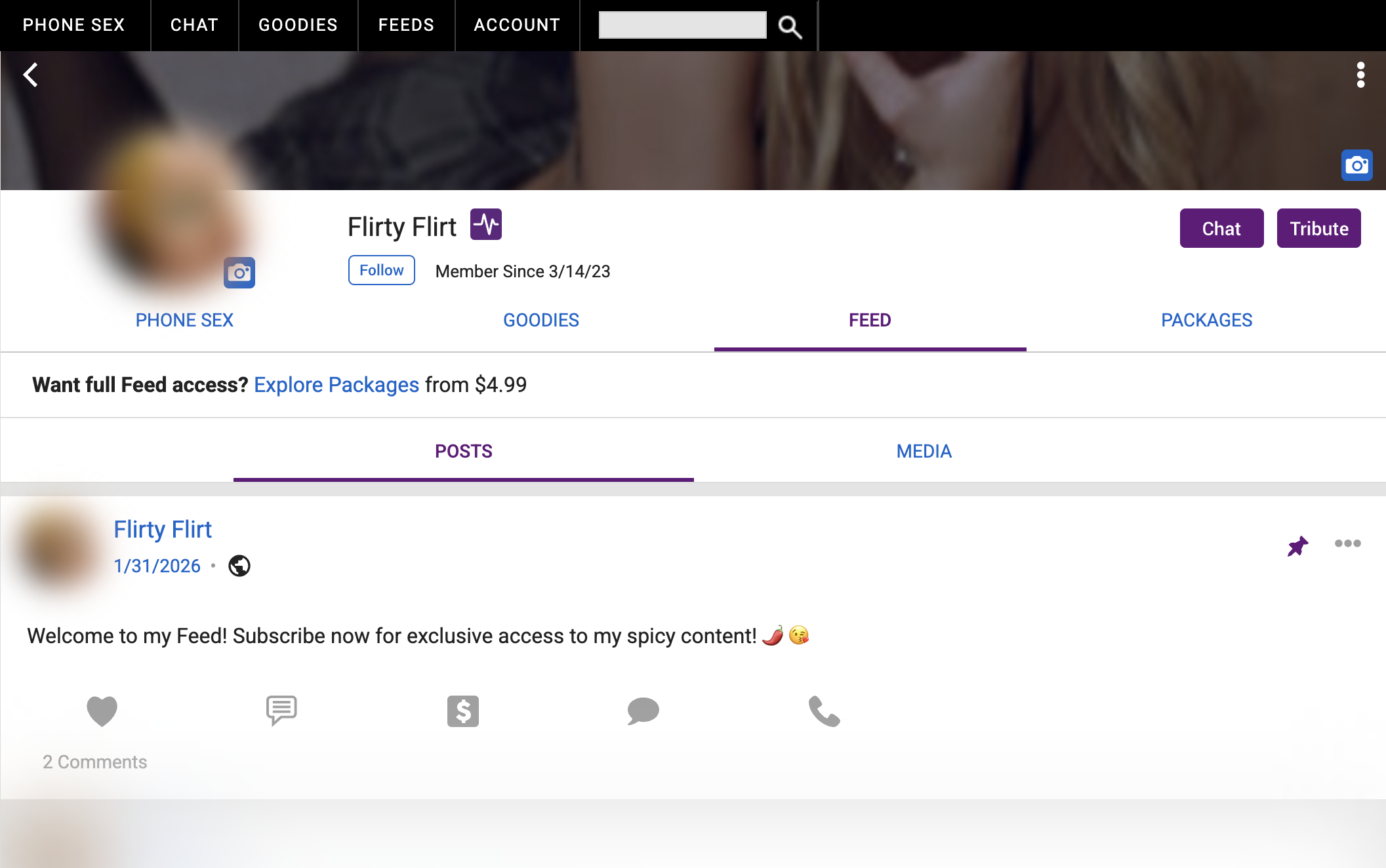Click the globe visibility icon on the post
Viewport: 1386px width, 868px height.
point(239,566)
